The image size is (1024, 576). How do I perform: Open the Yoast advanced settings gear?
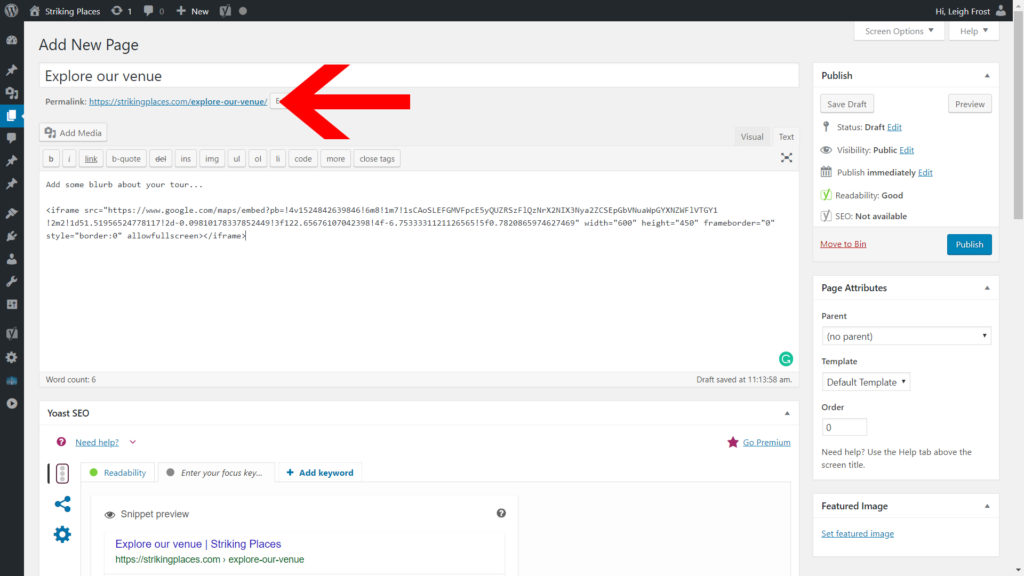pos(62,534)
